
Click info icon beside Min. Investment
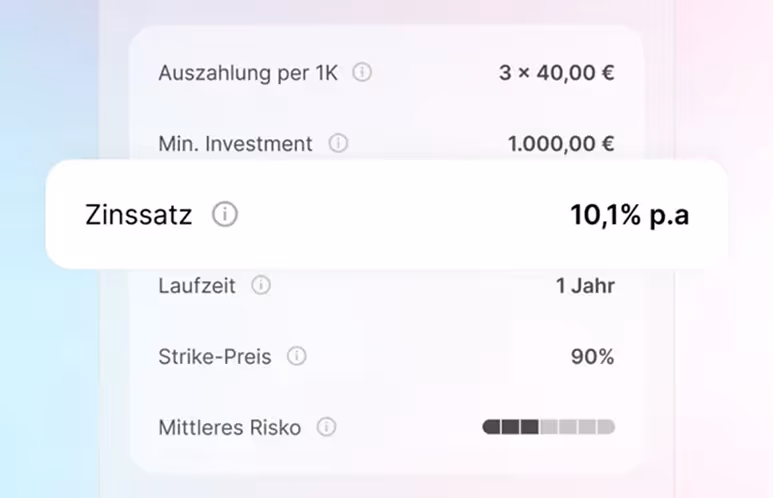click(338, 144)
